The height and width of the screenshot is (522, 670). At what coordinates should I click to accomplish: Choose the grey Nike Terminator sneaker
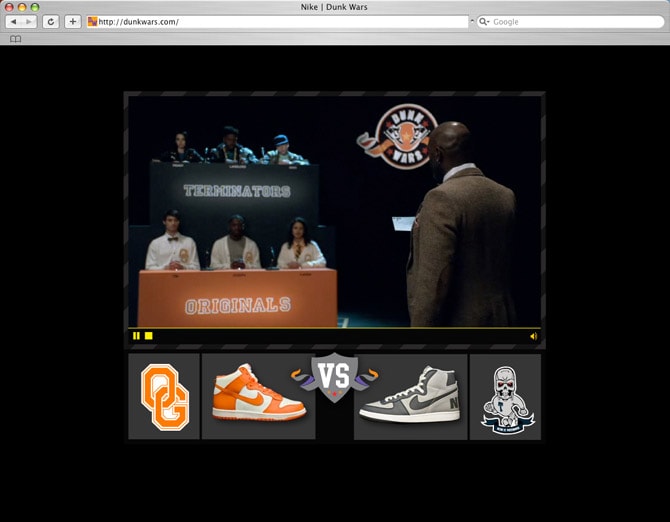410,396
